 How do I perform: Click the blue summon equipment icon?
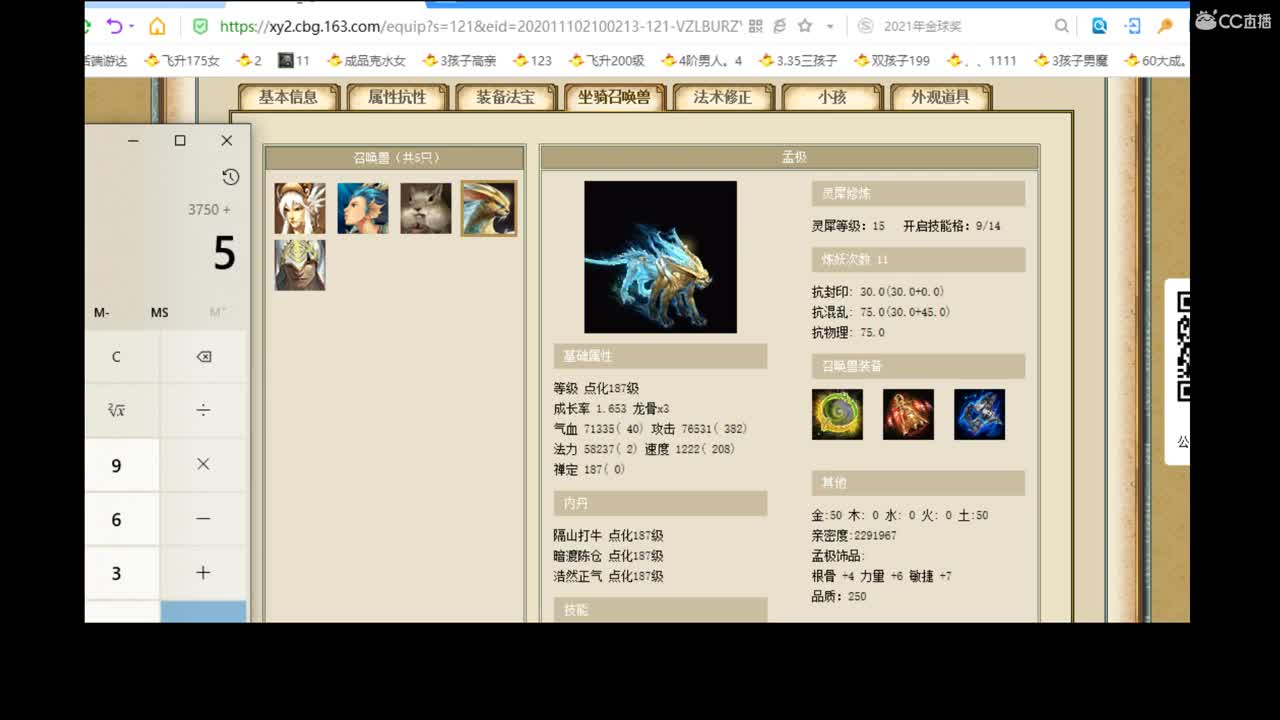[979, 414]
